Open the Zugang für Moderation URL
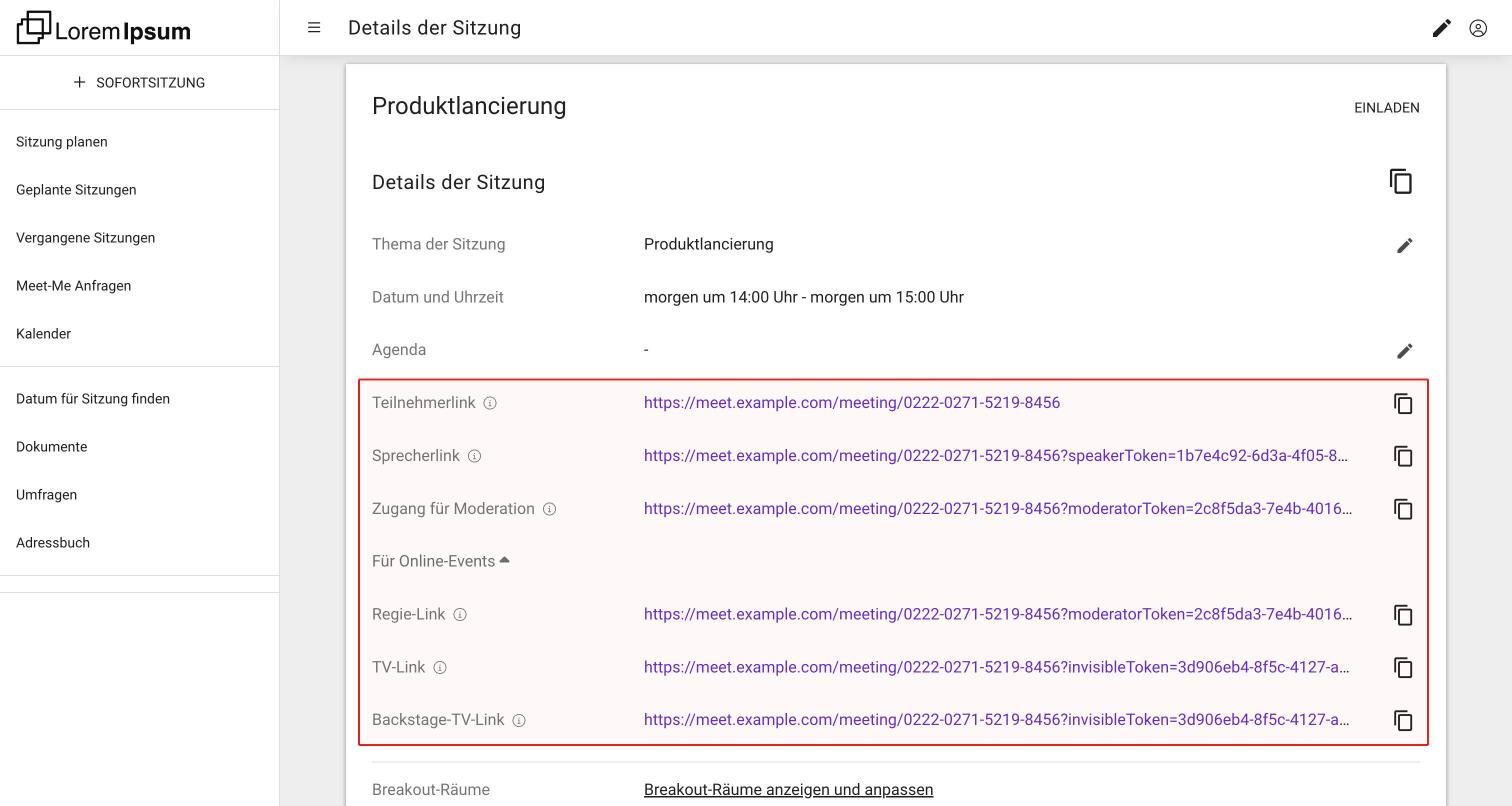This screenshot has width=1512, height=806. 998,509
